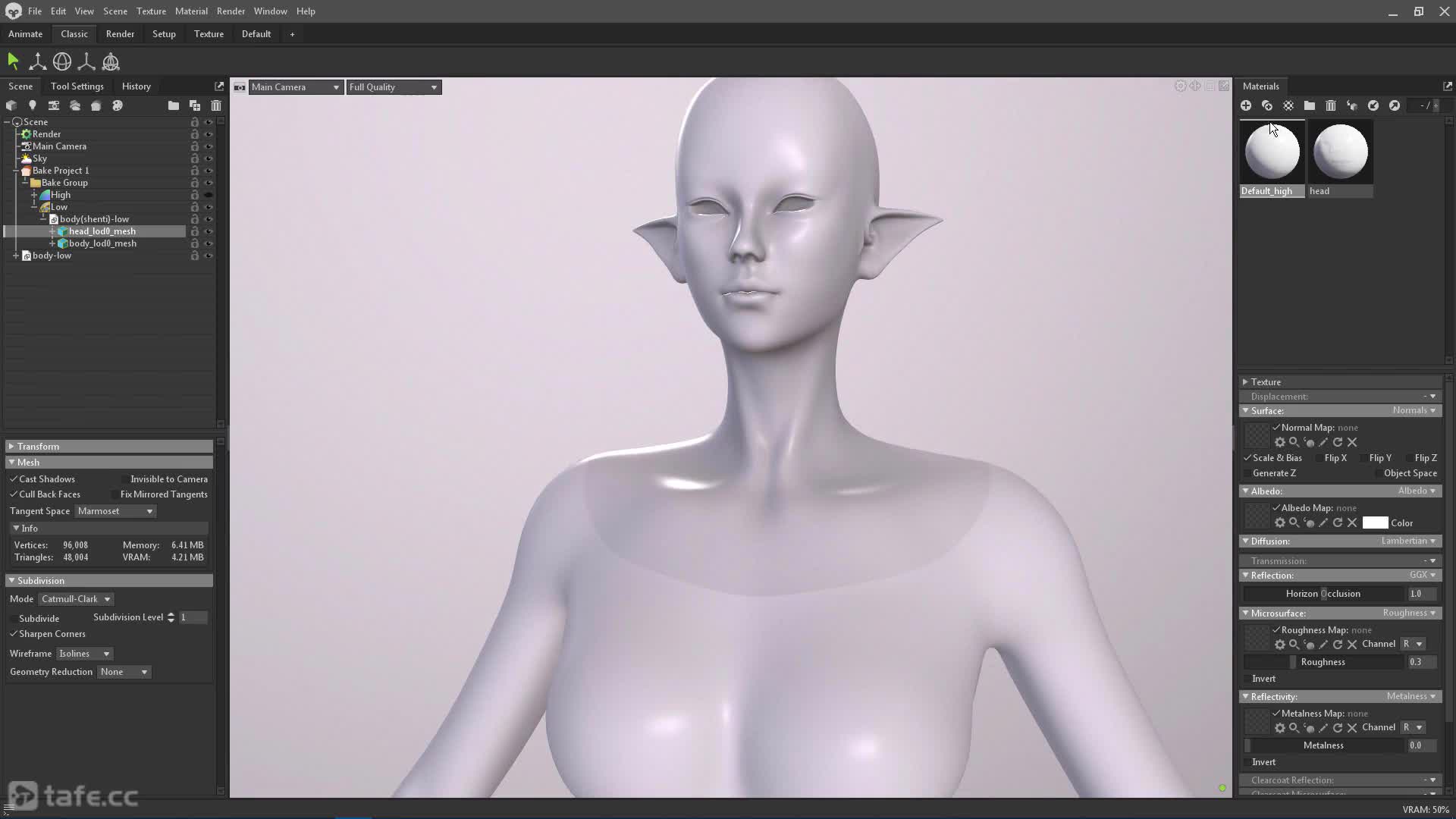Viewport: 1456px width, 819px height.
Task: Select body_lod0_mesh in the scene tree
Action: (102, 243)
